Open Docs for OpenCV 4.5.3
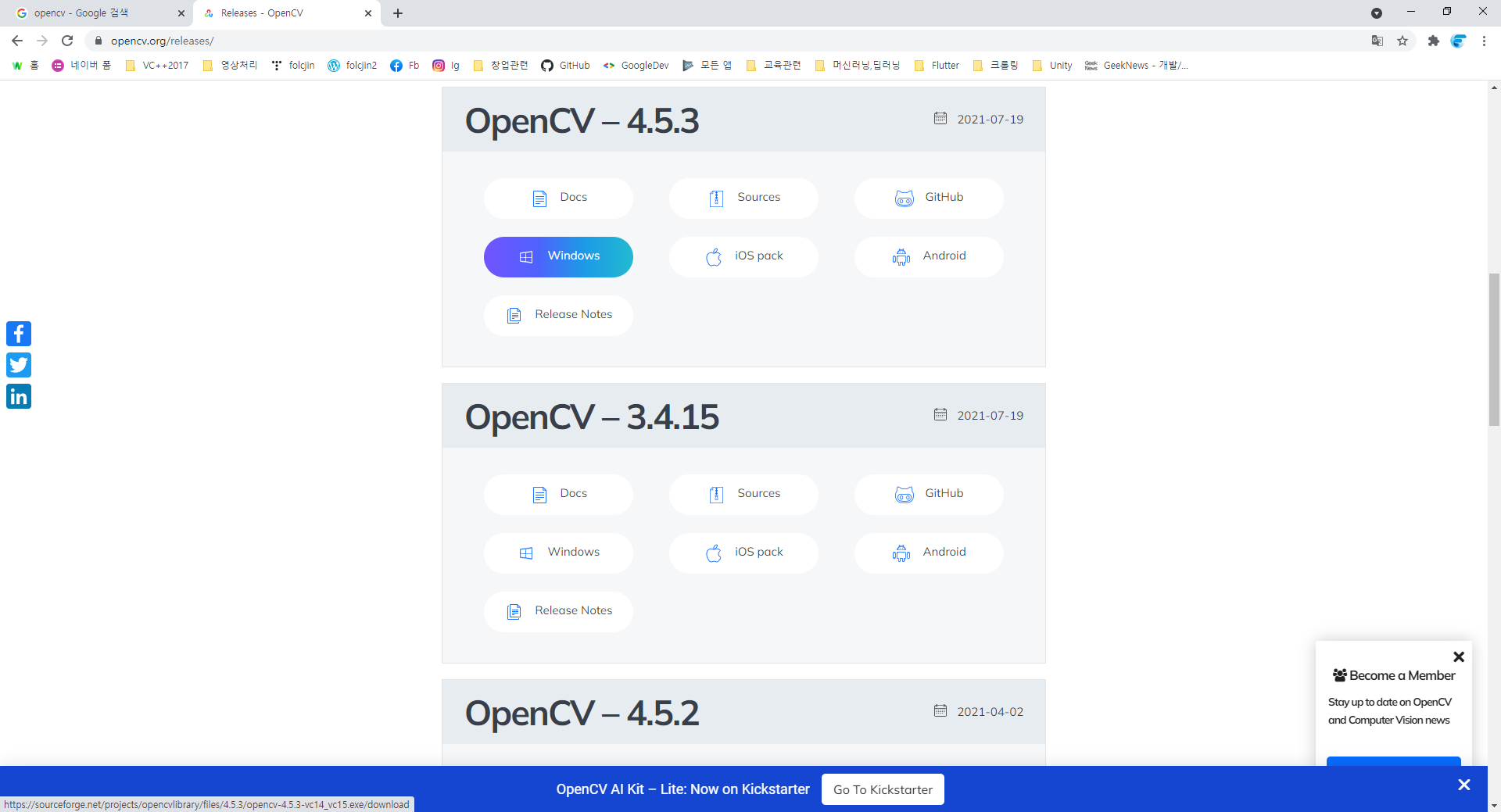This screenshot has width=1501, height=812. click(558, 198)
